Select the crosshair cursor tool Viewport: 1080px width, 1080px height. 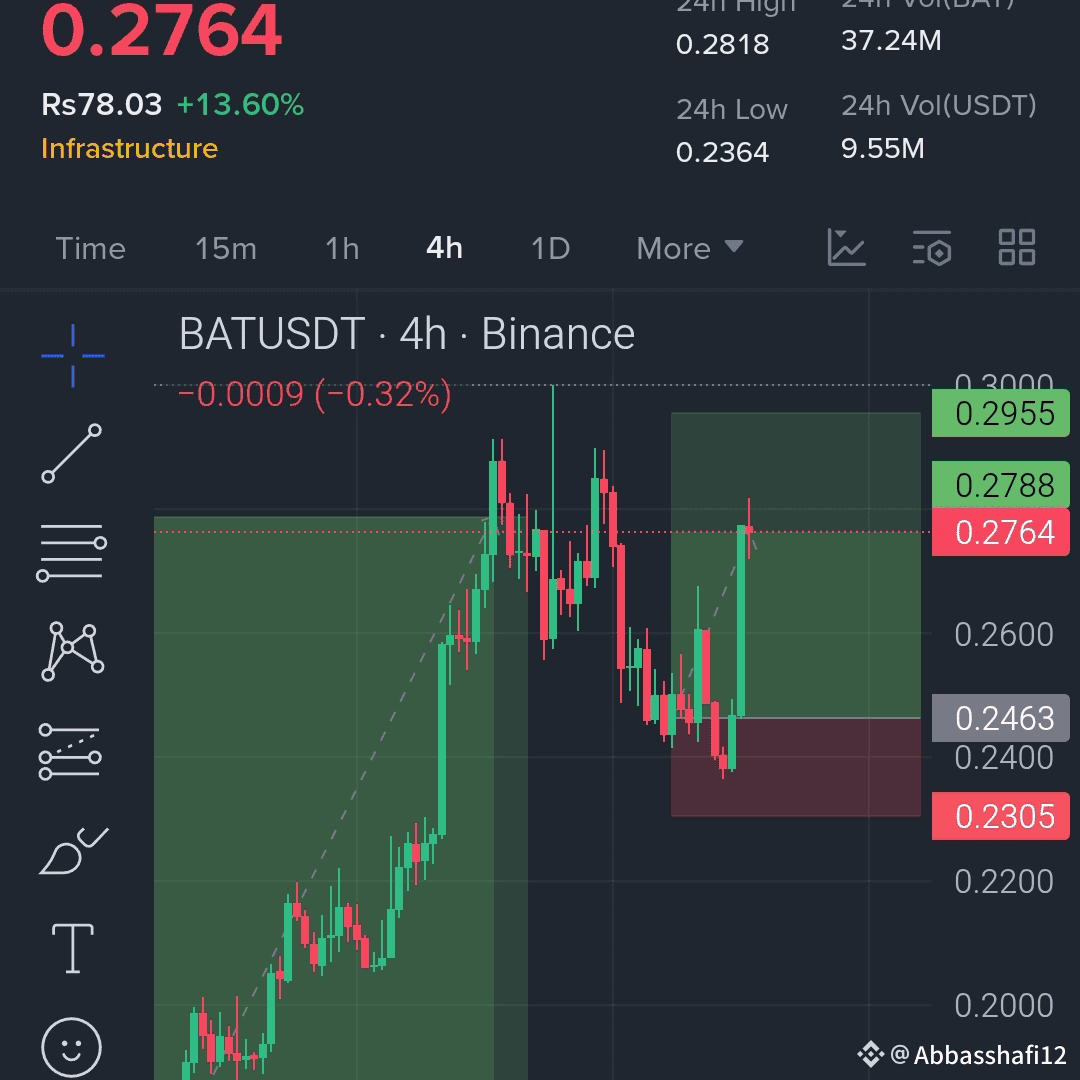(72, 355)
